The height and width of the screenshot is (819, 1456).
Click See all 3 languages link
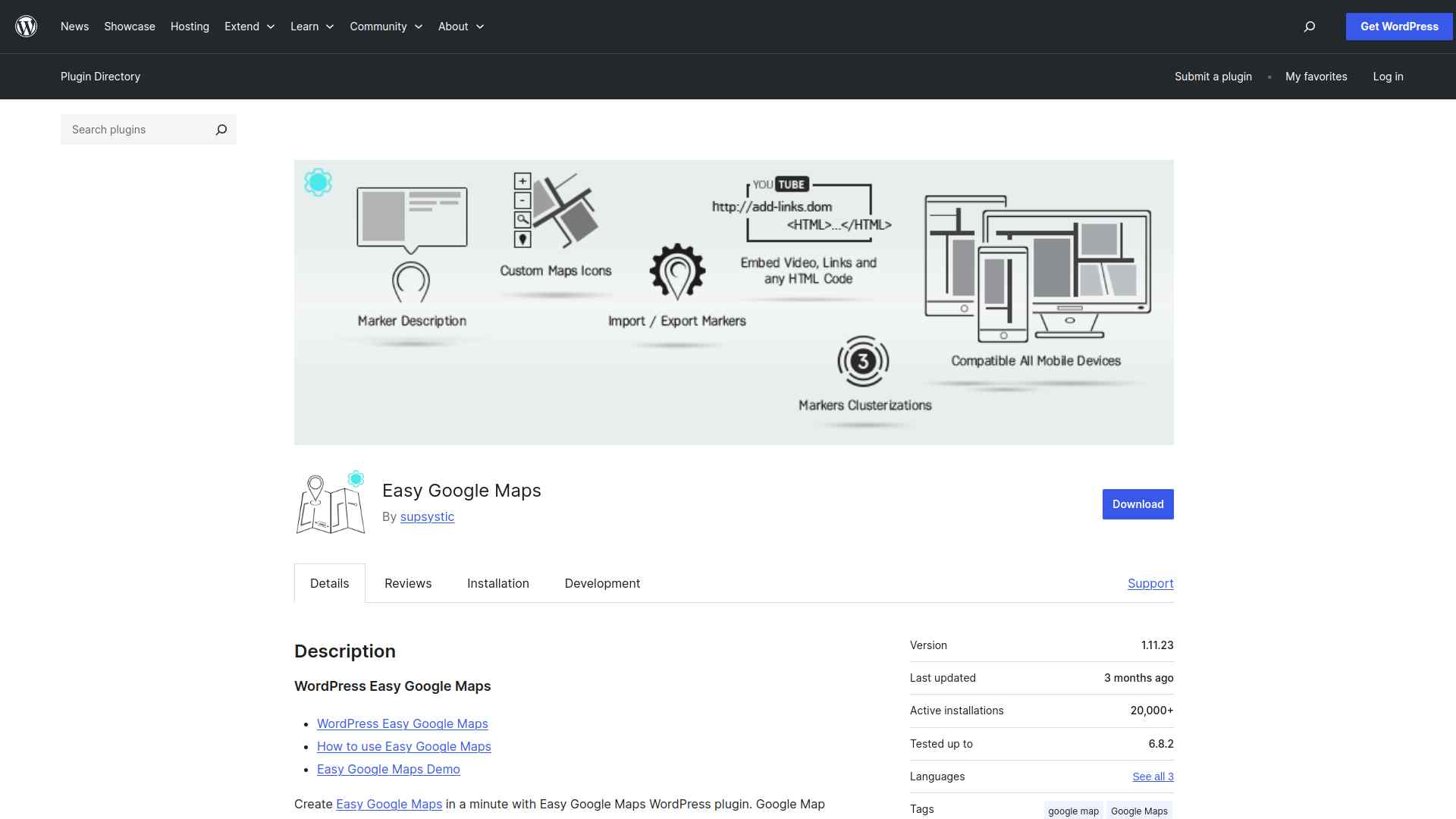[x=1153, y=777]
